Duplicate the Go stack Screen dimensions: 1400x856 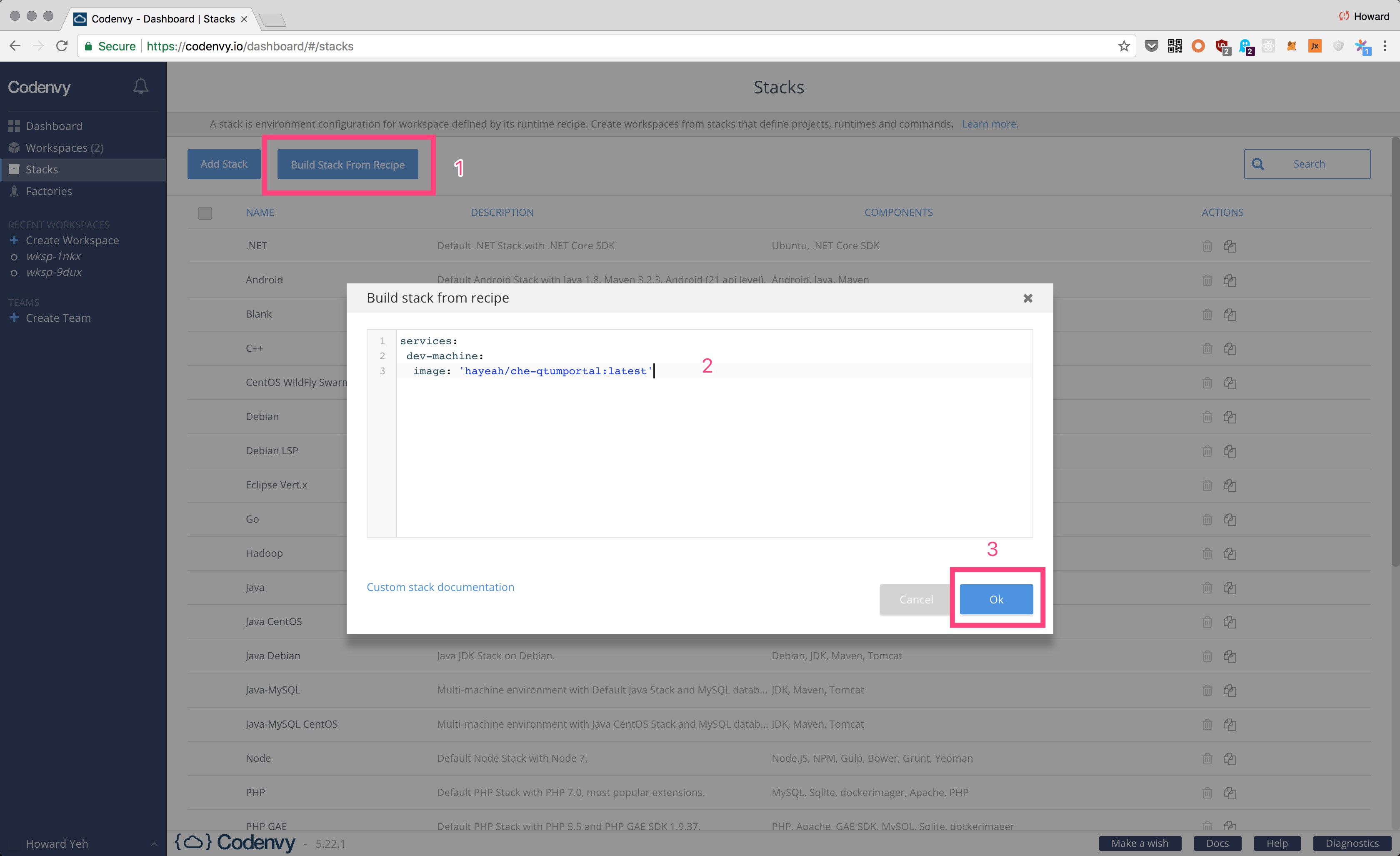1230,520
